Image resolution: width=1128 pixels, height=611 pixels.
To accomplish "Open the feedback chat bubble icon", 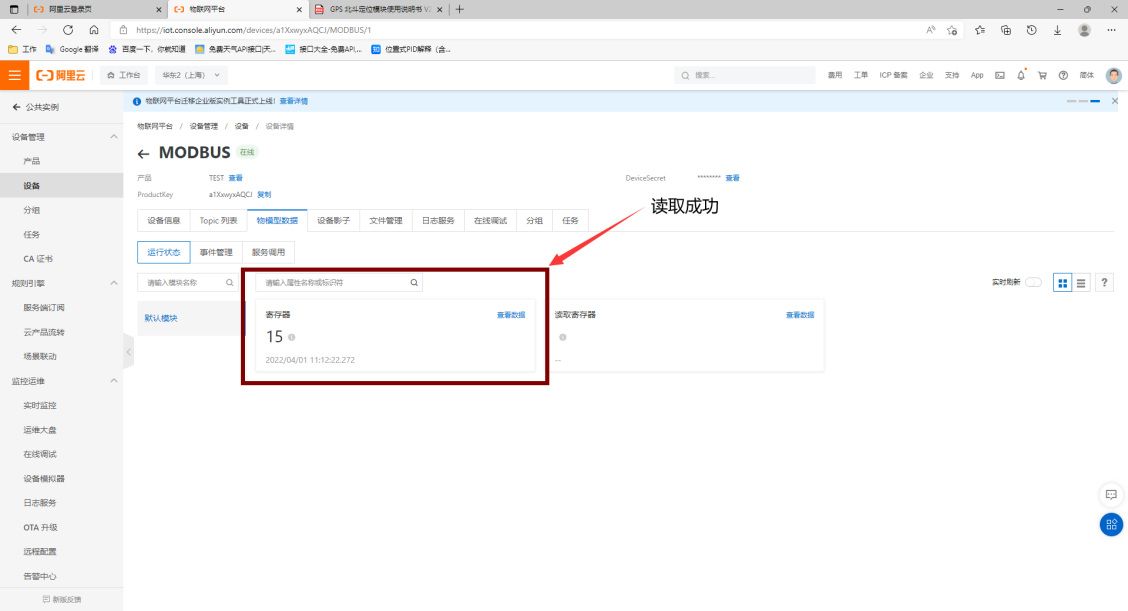I will coord(1111,494).
